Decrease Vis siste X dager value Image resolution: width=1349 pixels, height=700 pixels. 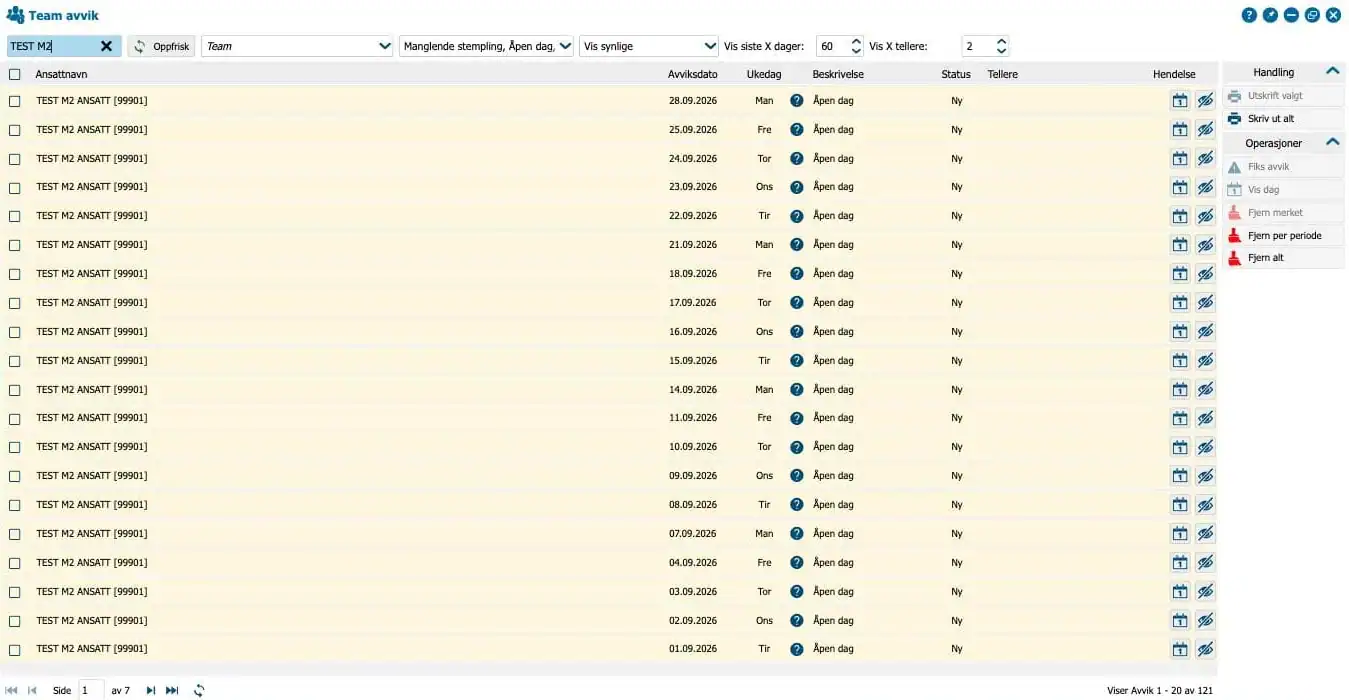pos(856,51)
